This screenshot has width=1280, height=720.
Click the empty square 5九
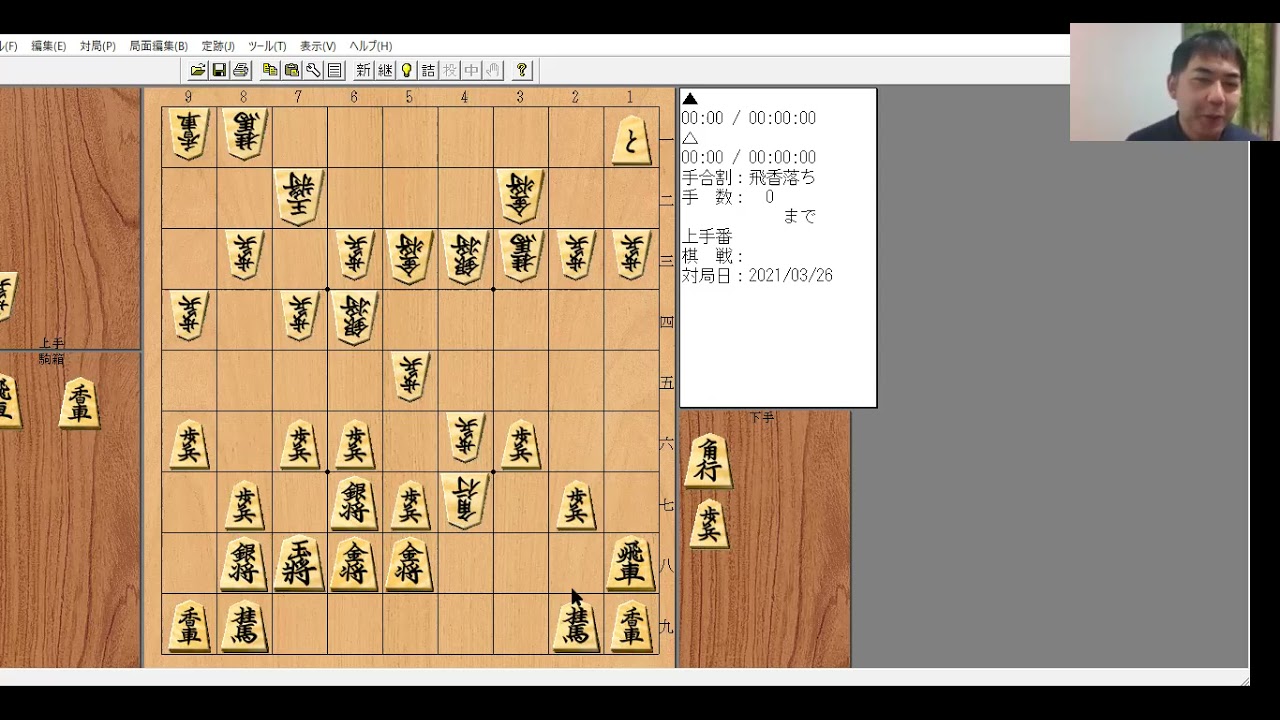[409, 624]
